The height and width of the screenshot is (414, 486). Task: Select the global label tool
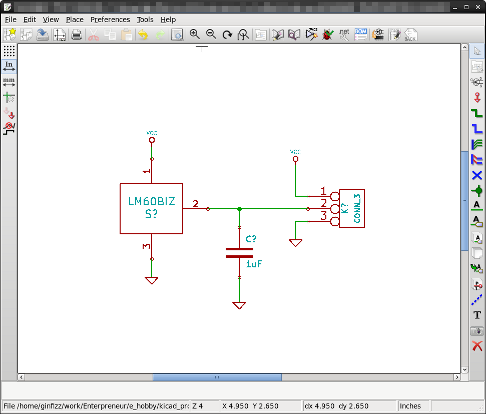(x=477, y=221)
